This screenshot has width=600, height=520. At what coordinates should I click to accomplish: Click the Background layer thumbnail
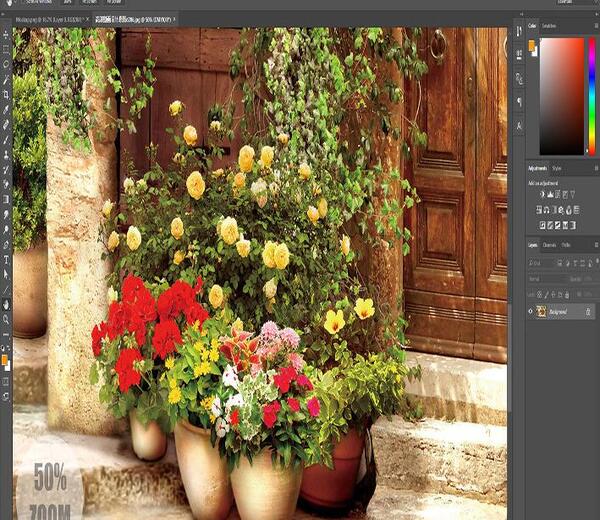pyautogui.click(x=541, y=311)
